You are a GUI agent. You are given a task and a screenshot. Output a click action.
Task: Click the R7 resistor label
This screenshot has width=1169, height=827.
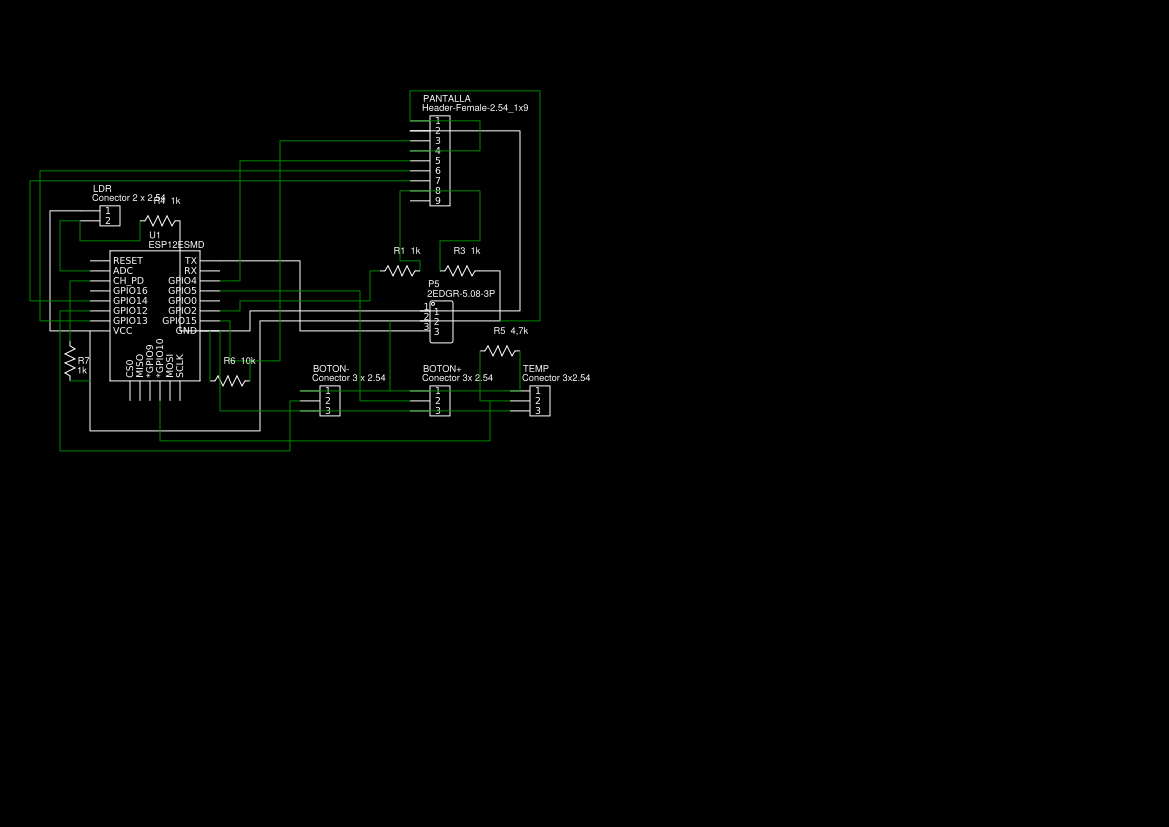click(x=84, y=361)
